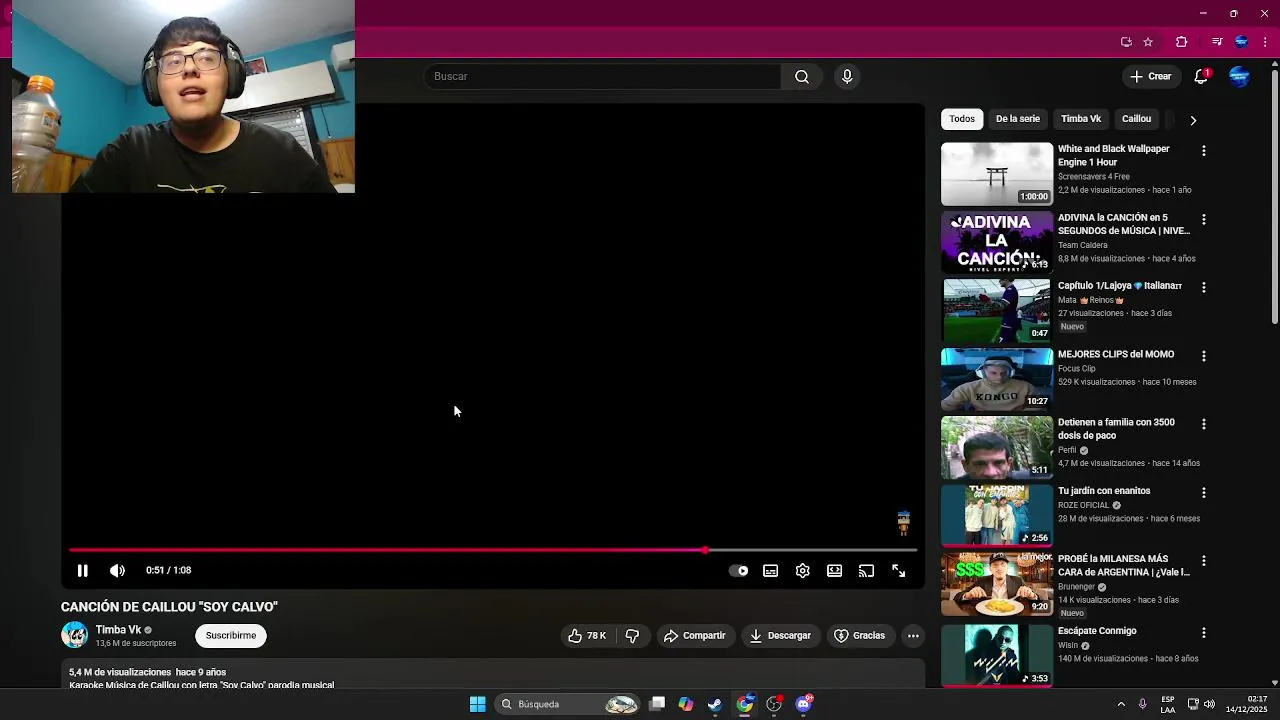
Task: Open the Timba Vk channel name link
Action: click(118, 630)
